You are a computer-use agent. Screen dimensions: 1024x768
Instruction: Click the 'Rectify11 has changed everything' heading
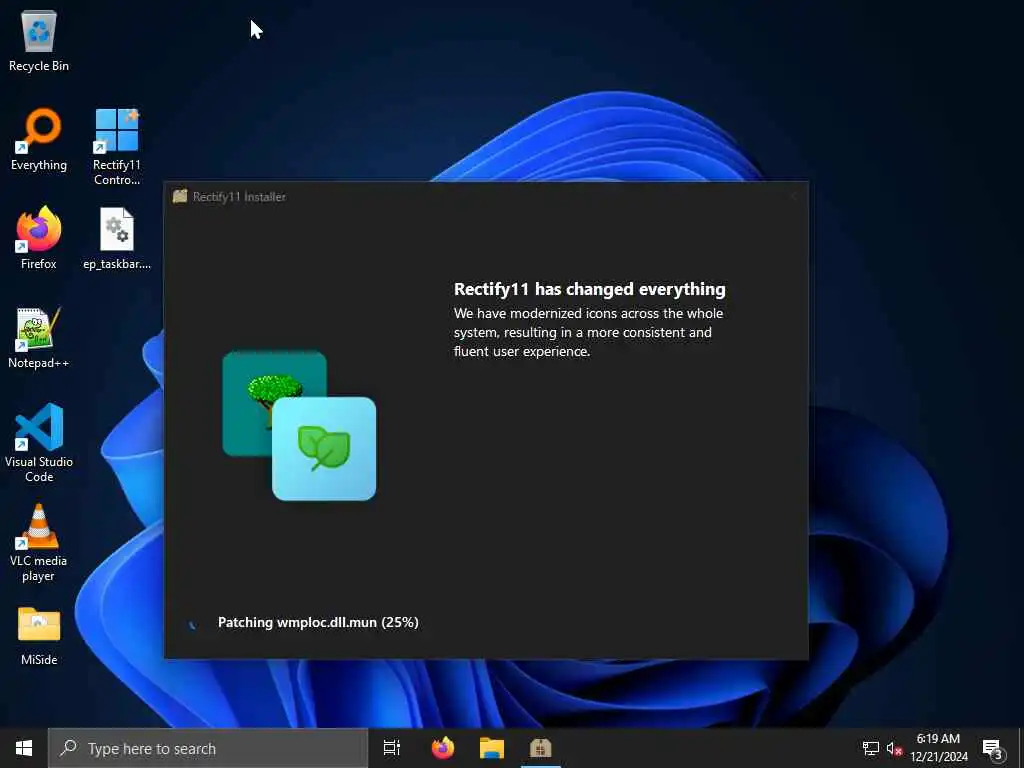[590, 289]
